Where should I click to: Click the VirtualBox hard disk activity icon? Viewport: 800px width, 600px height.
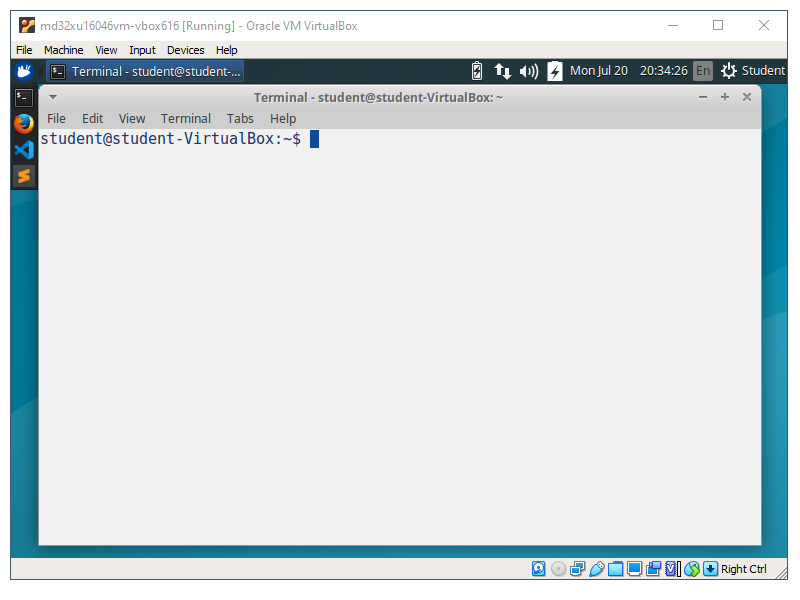[539, 569]
